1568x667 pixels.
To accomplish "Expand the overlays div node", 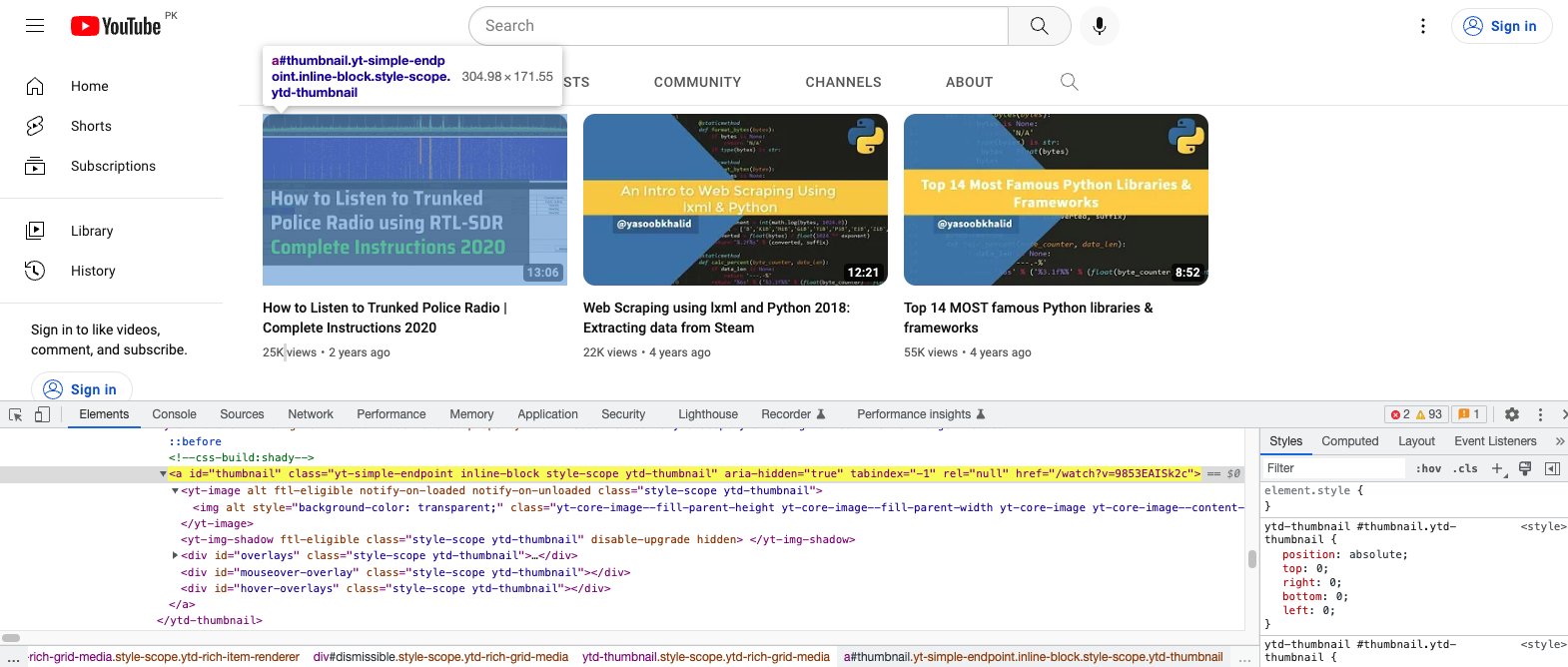I will coord(175,556).
